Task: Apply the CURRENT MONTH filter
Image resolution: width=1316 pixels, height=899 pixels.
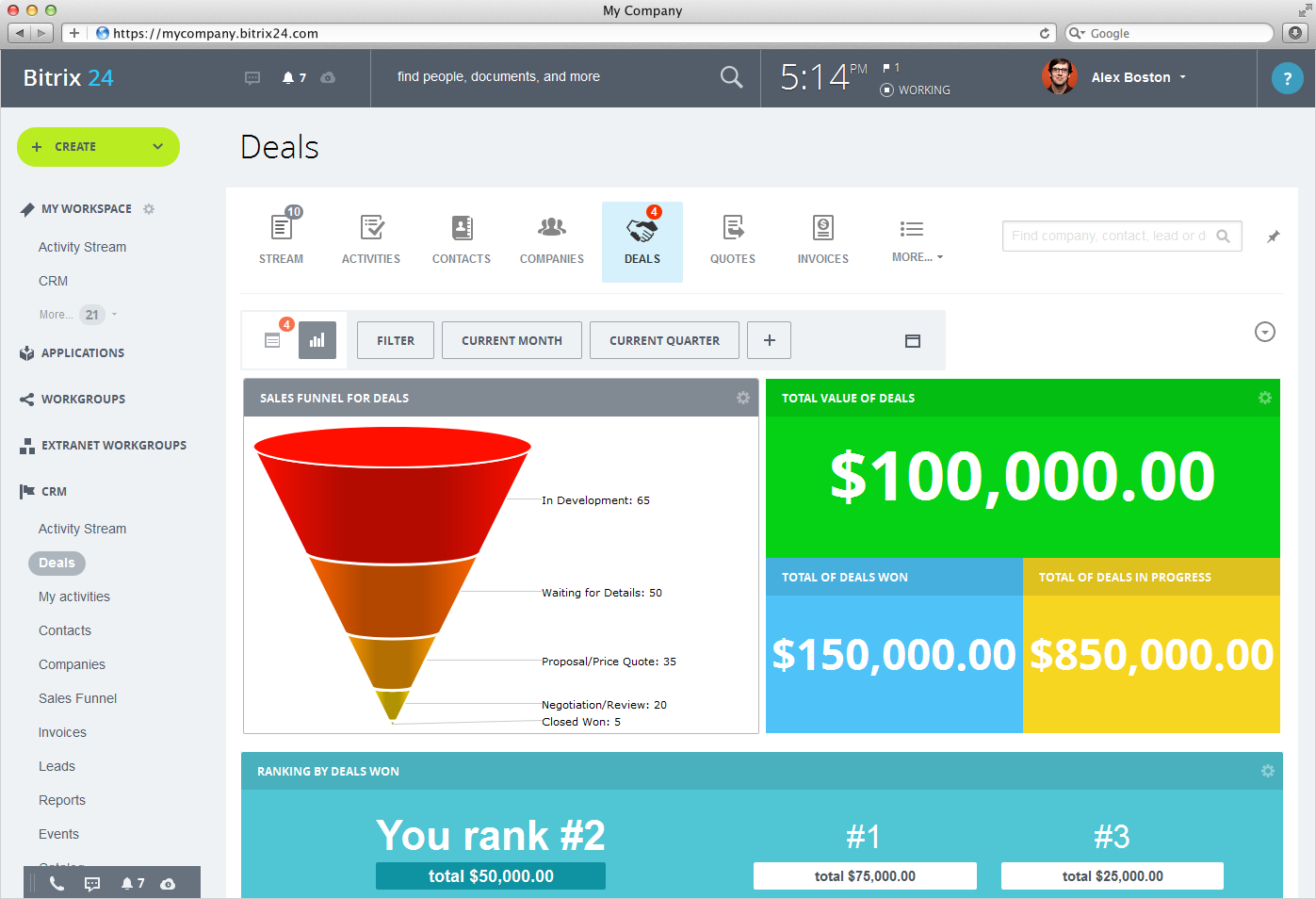Action: [x=512, y=340]
